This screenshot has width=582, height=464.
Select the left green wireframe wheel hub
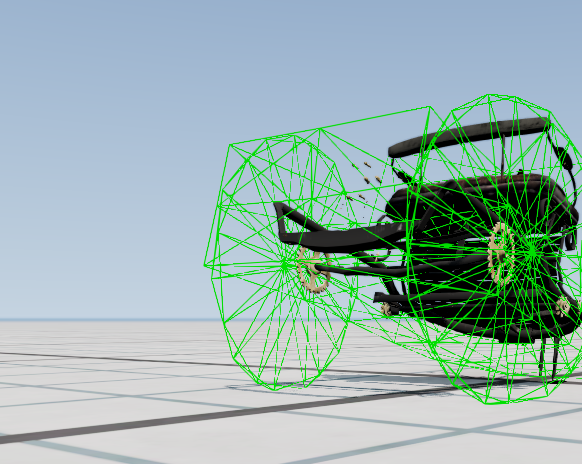click(x=284, y=265)
